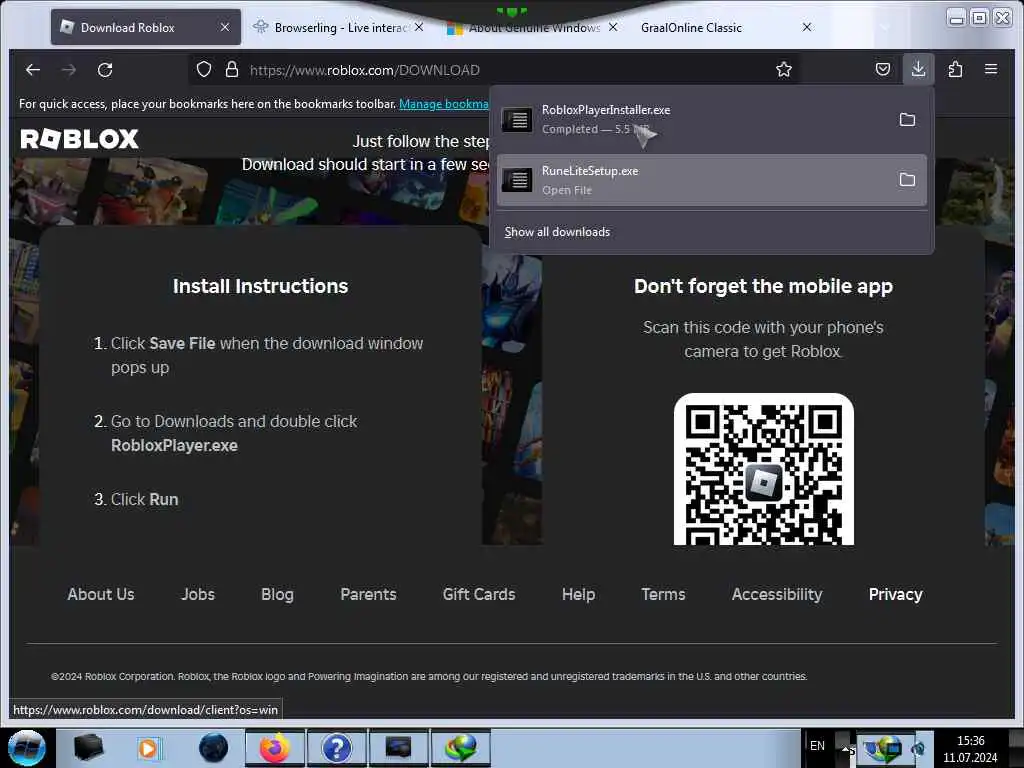Open the Manage bookmarks link

point(443,104)
